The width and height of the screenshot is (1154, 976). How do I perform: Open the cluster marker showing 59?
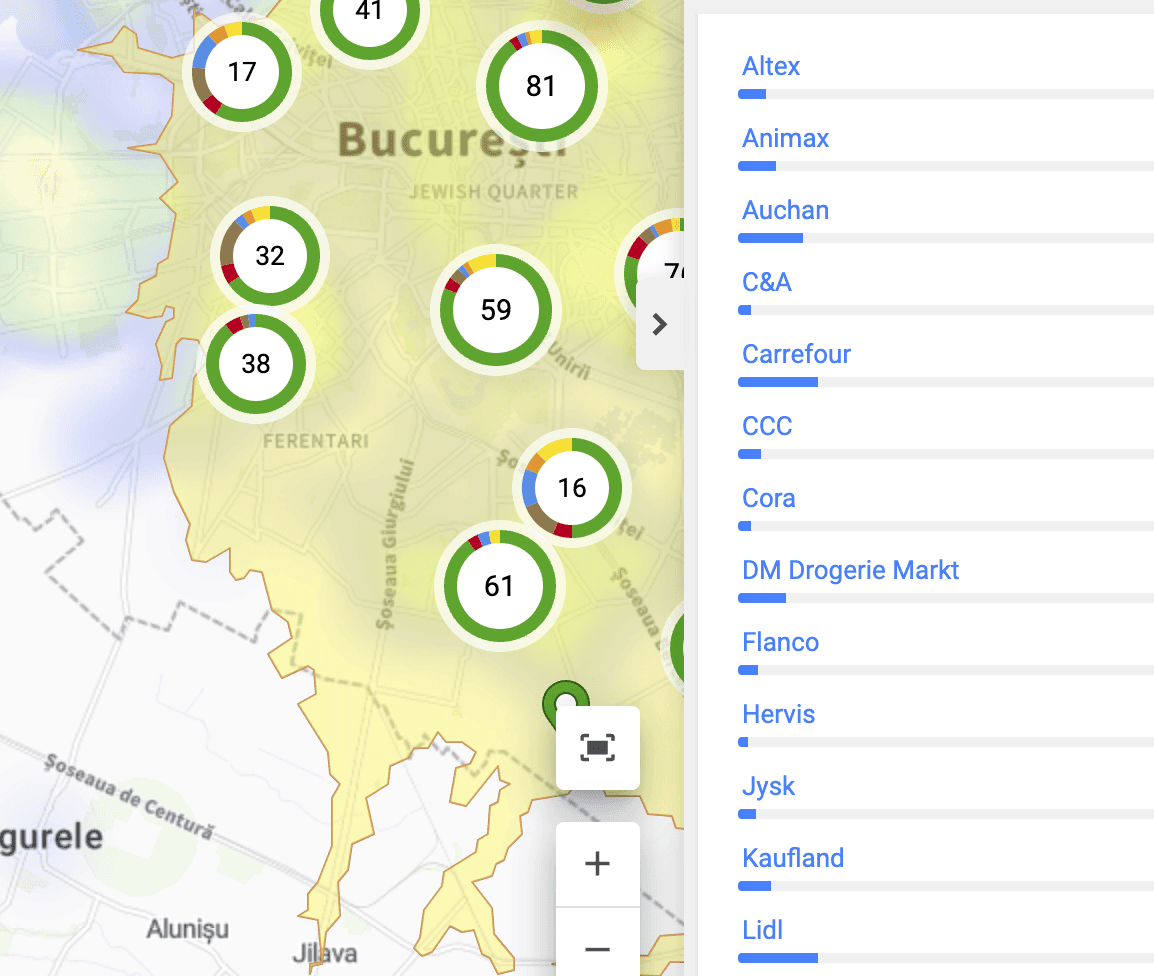point(494,310)
